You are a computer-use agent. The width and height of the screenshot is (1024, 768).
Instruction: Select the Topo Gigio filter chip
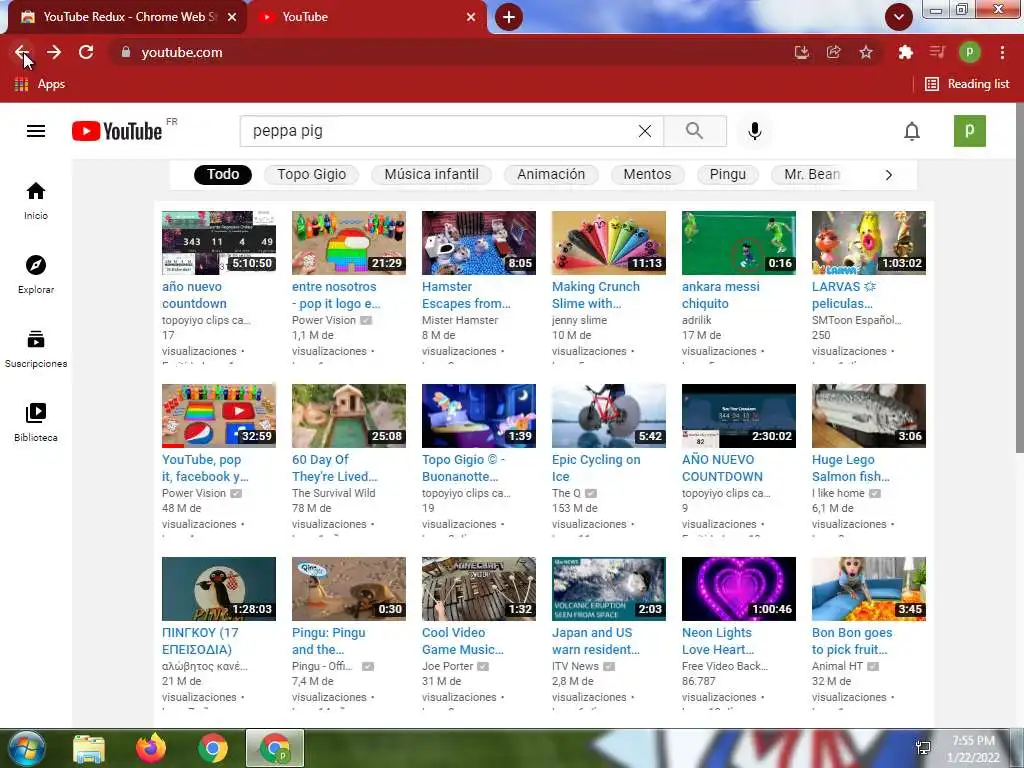tap(312, 174)
